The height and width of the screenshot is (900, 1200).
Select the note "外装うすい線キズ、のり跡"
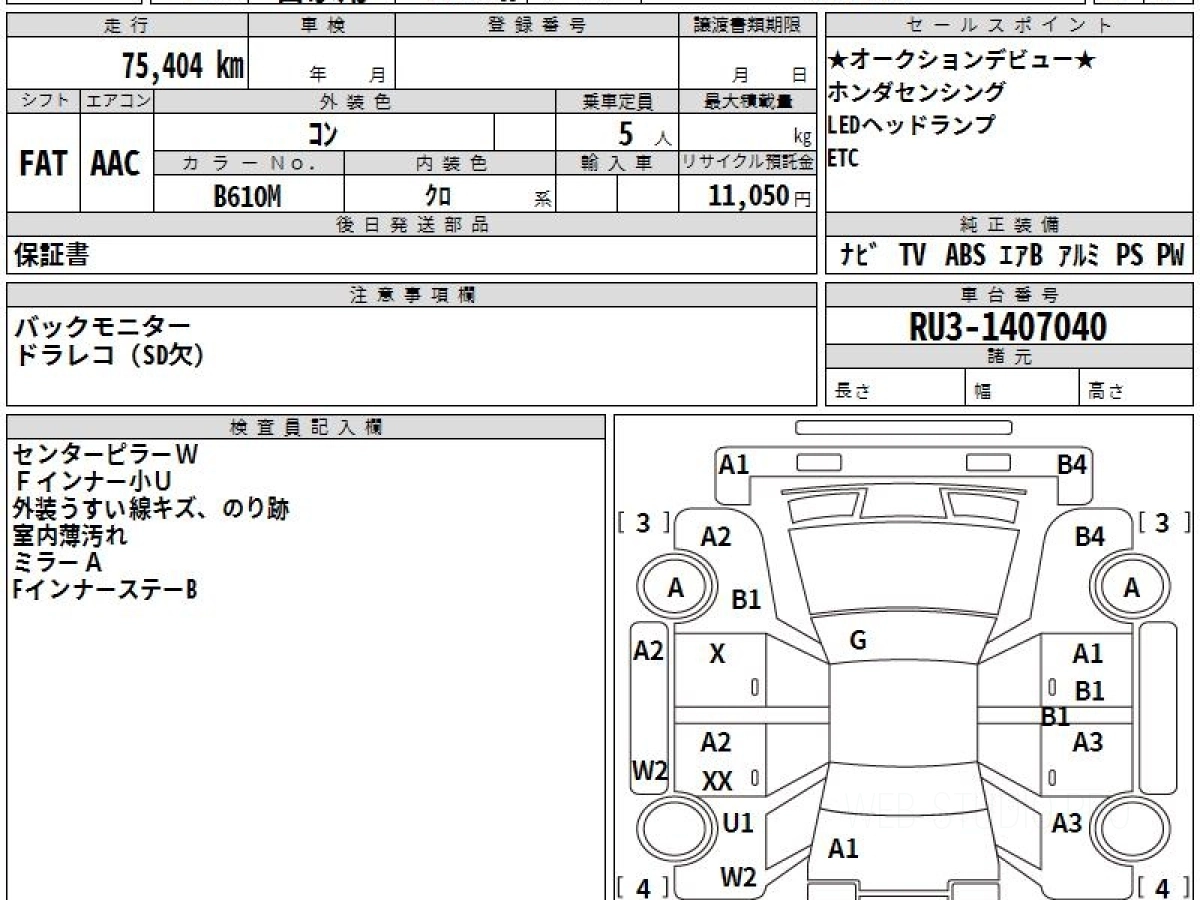click(x=151, y=508)
